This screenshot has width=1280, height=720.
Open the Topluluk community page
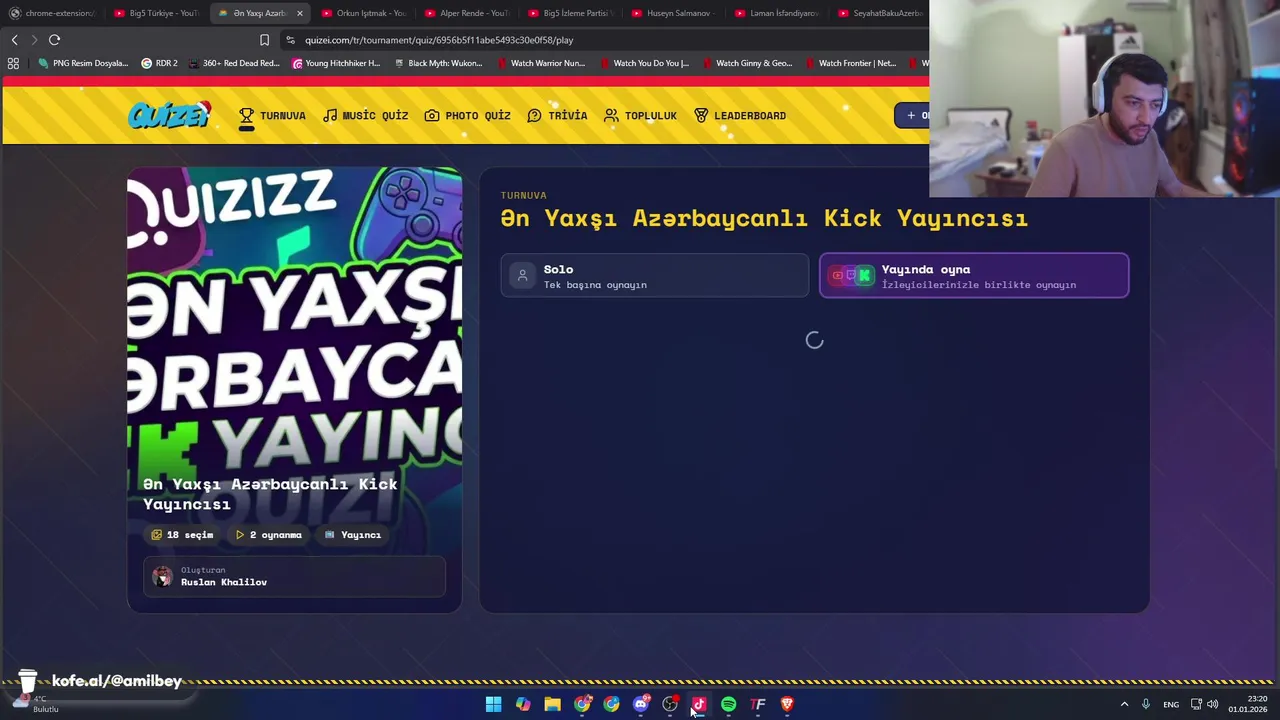point(640,116)
